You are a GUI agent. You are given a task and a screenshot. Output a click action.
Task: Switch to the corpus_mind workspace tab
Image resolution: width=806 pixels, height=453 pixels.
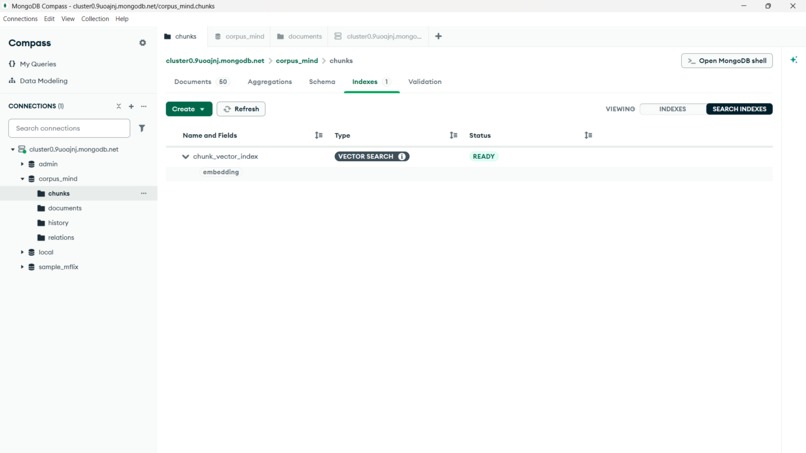point(240,37)
